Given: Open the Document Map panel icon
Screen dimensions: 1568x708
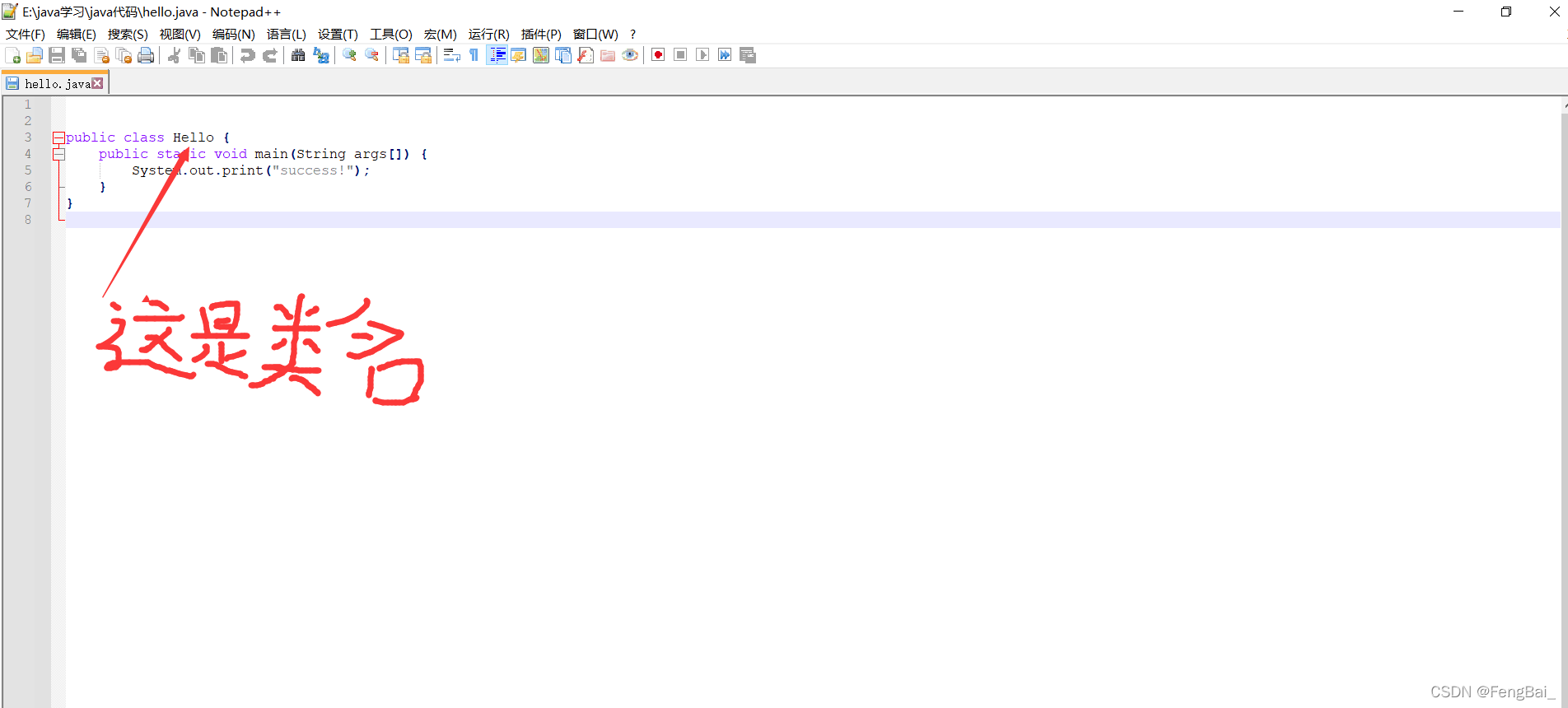Looking at the screenshot, I should (x=541, y=55).
